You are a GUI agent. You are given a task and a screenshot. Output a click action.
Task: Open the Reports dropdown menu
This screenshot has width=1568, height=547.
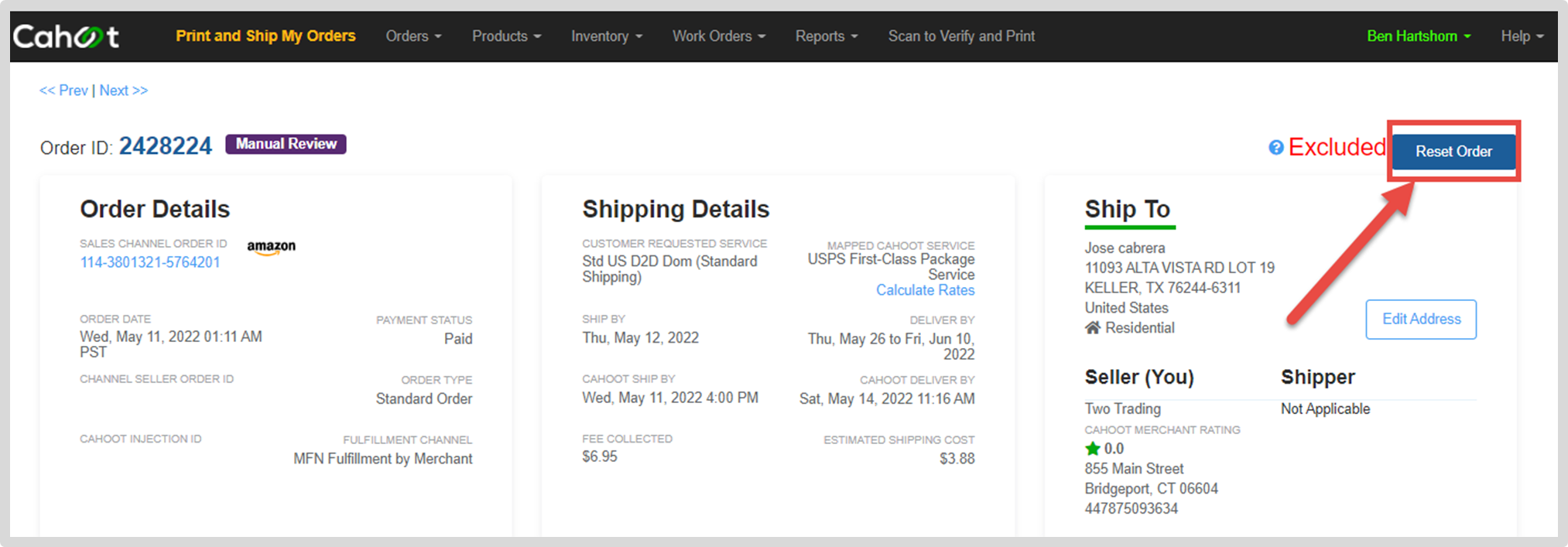[x=827, y=36]
